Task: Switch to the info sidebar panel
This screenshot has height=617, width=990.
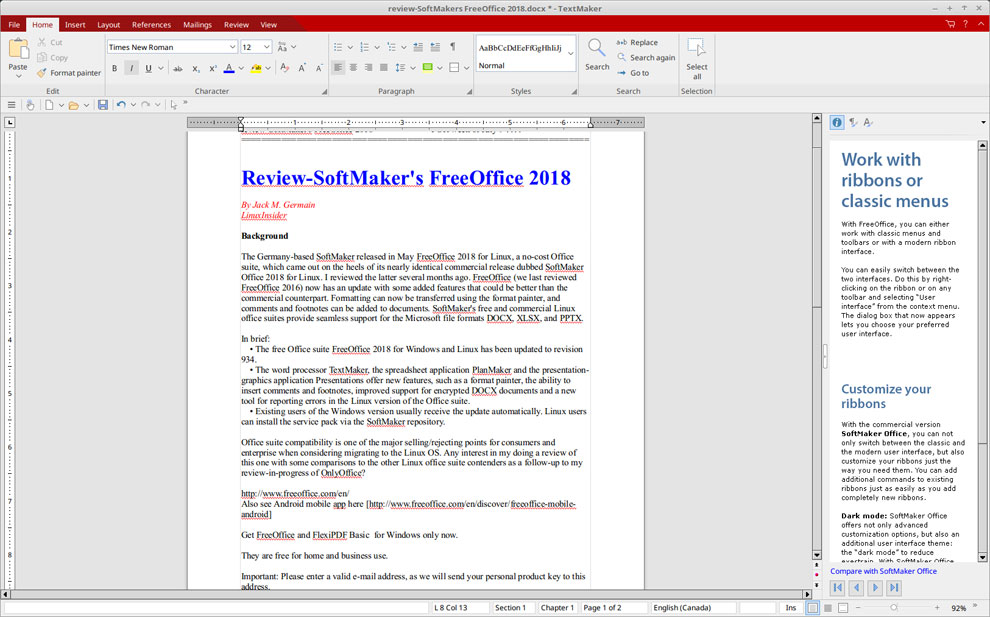Action: [837, 123]
